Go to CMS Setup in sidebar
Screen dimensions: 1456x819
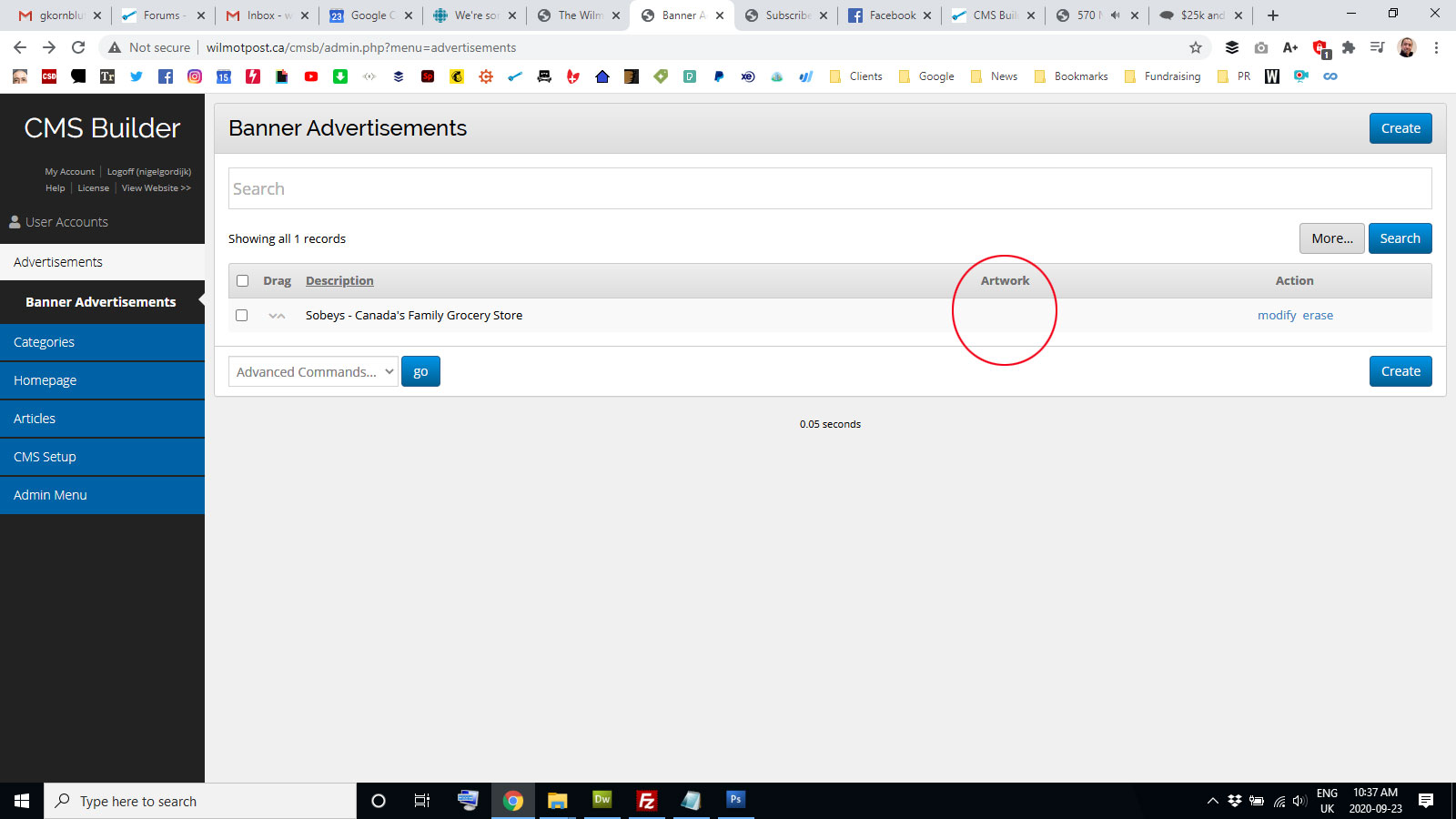pyautogui.click(x=102, y=457)
